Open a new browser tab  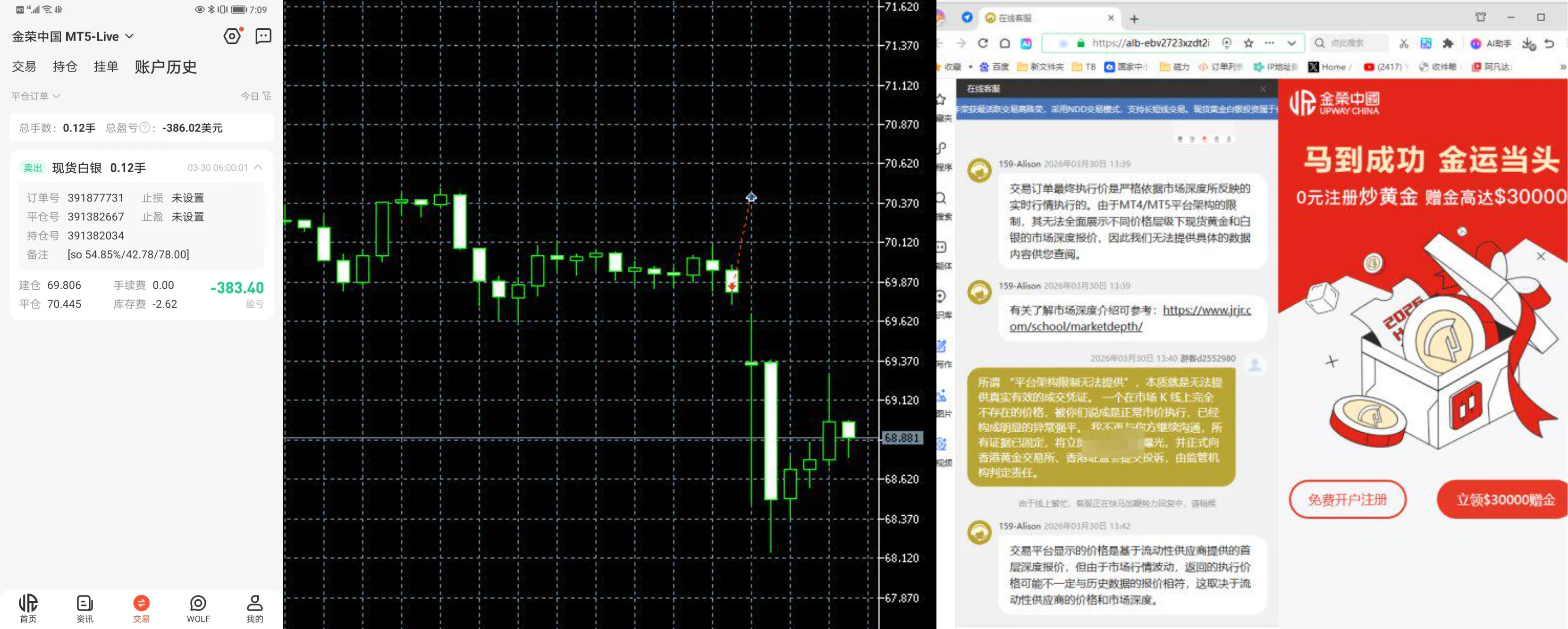[1134, 19]
